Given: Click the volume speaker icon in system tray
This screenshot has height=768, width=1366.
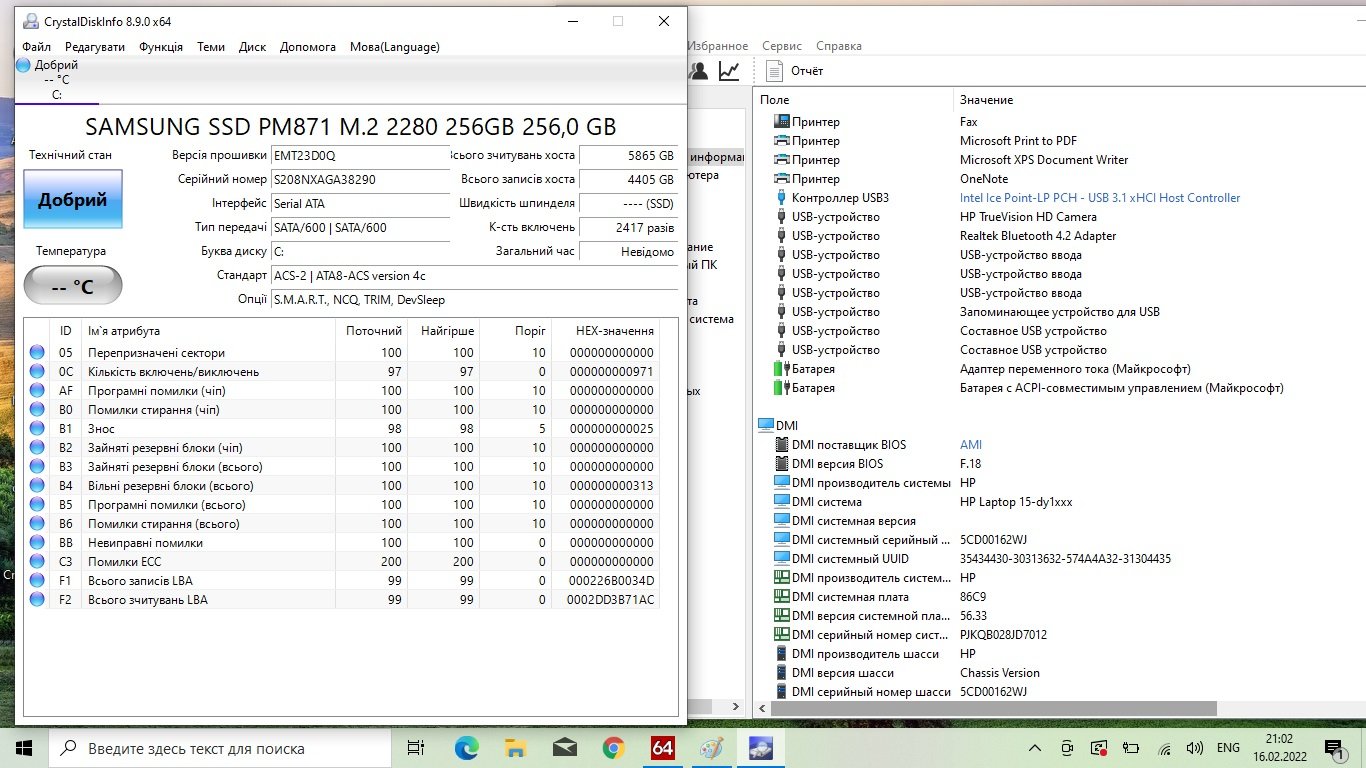Looking at the screenshot, I should (x=1193, y=748).
